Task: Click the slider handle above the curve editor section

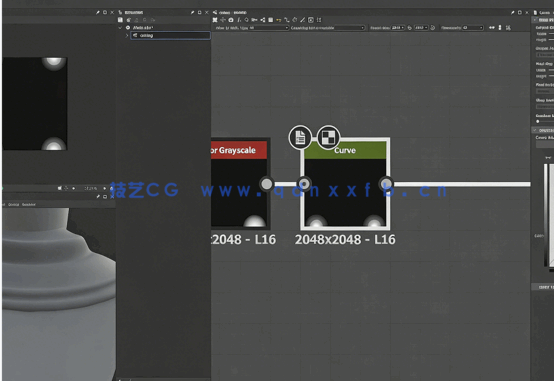Action: coord(537,121)
